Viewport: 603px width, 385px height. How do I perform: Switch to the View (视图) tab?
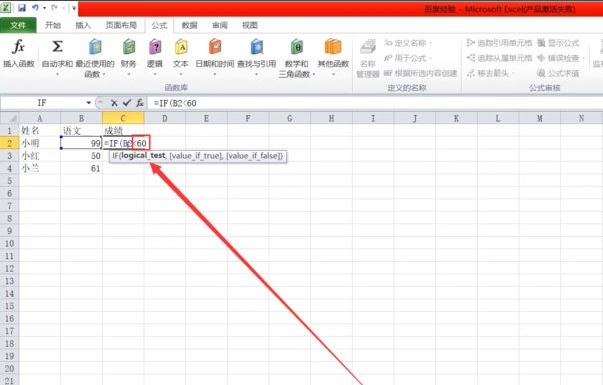[x=250, y=25]
